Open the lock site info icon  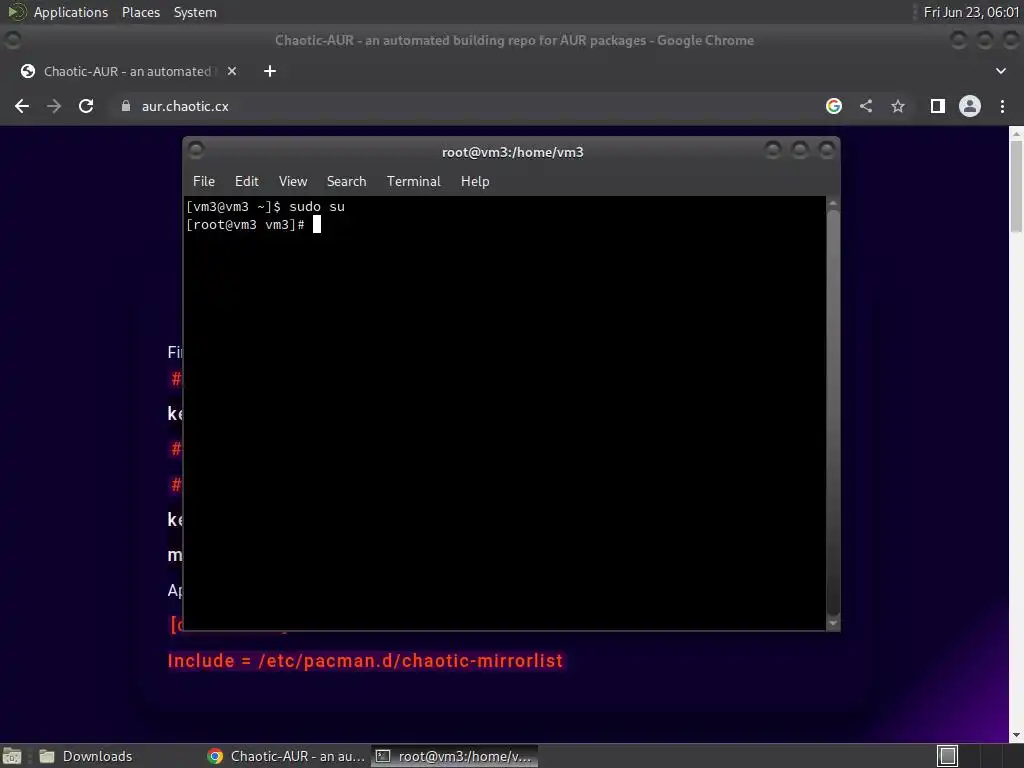click(126, 106)
